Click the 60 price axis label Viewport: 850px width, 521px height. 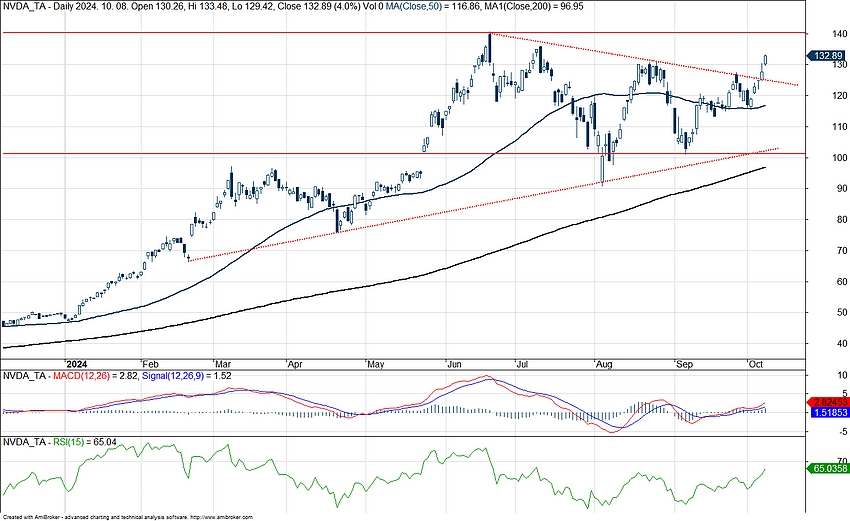coord(842,281)
